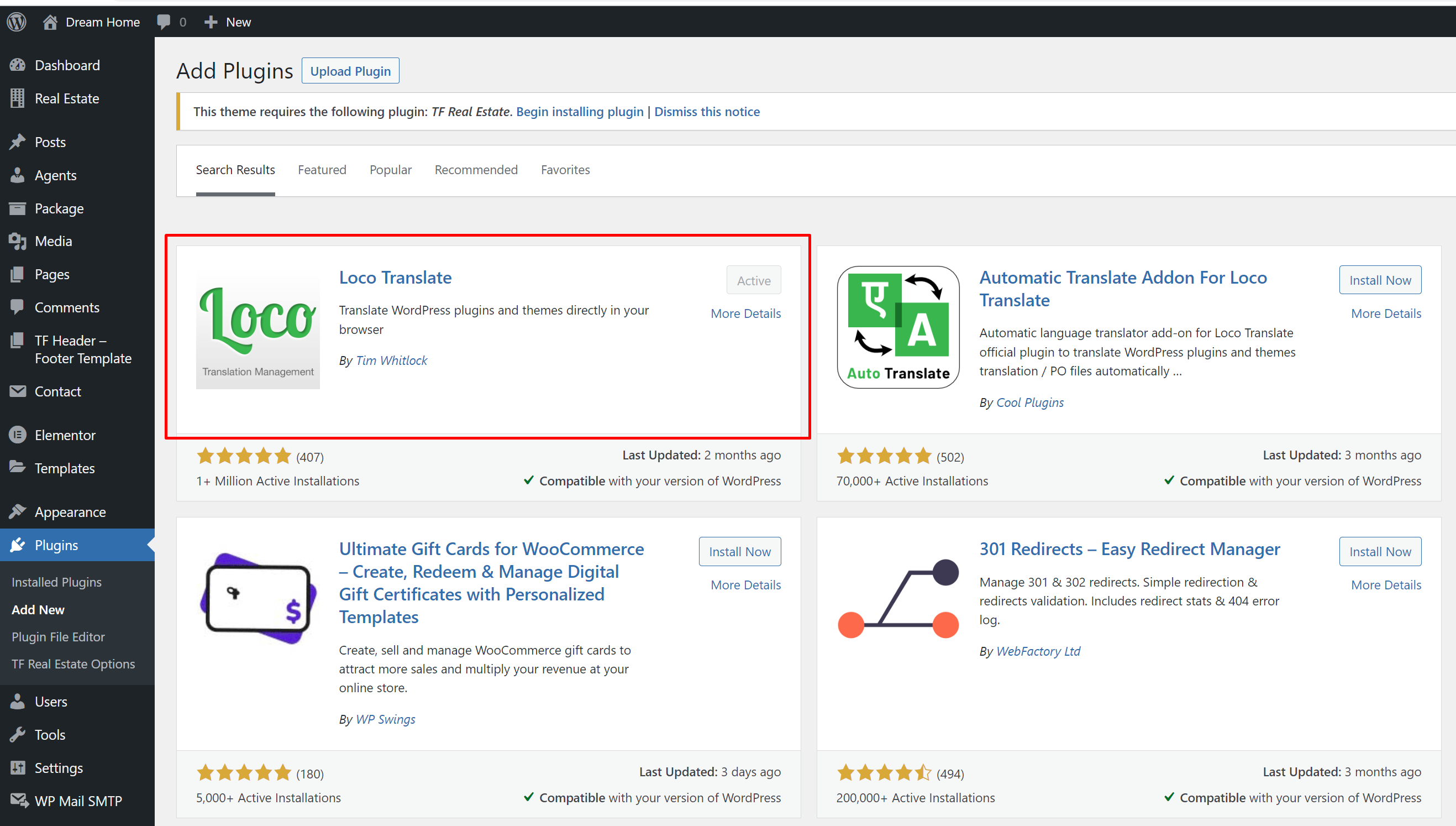Image resolution: width=1456 pixels, height=826 pixels.
Task: Switch to the Search Results tab
Action: [x=235, y=170]
